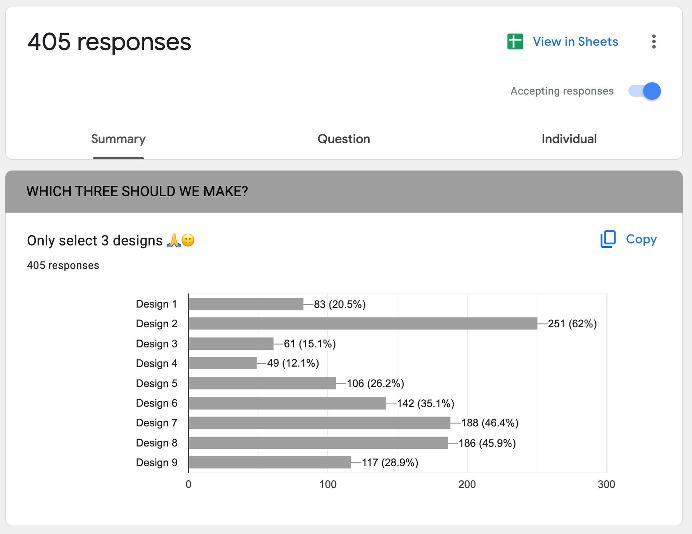This screenshot has height=534, width=692.
Task: Click the 'WHICH THREE SHOULD WE MAKE?' section header
Action: (x=137, y=192)
